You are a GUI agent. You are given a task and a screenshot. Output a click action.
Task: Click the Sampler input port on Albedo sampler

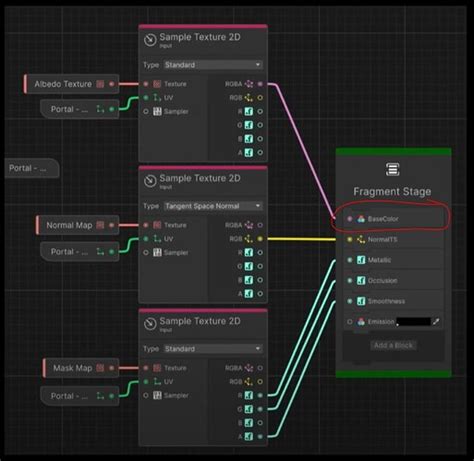[146, 111]
